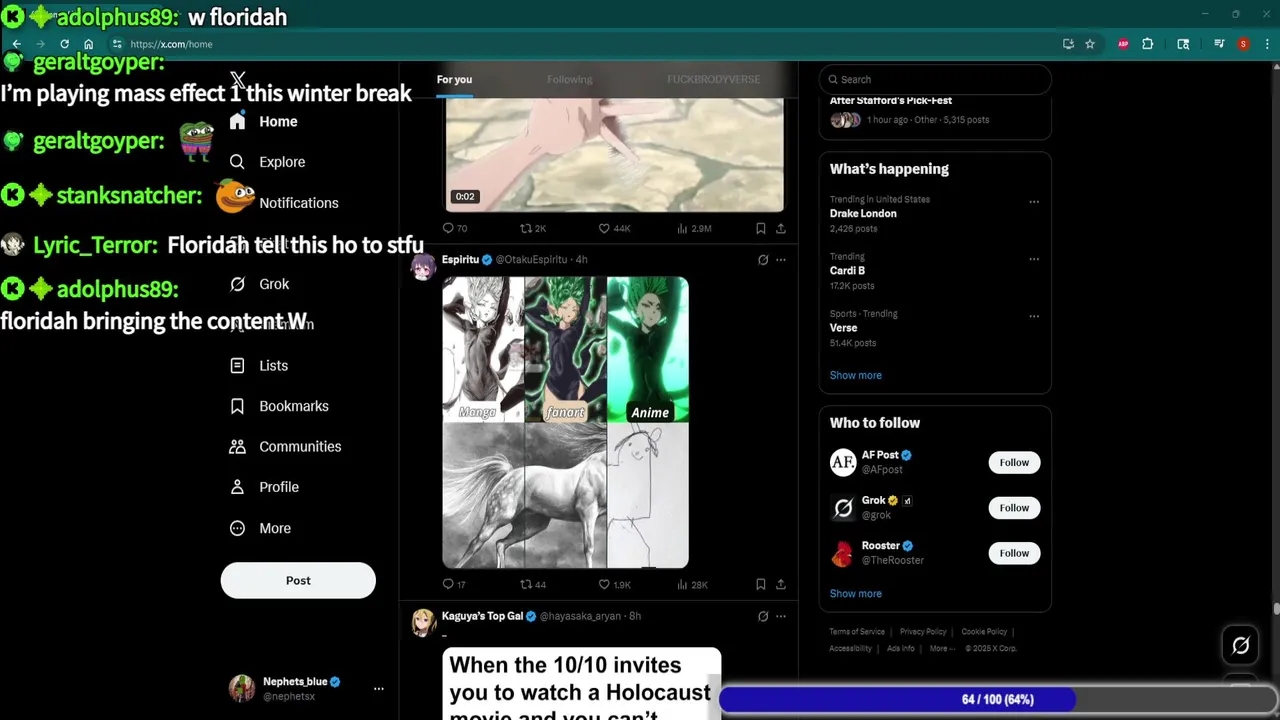Open the browser extensions puzzle icon
Viewport: 1280px width, 720px height.
coord(1147,44)
